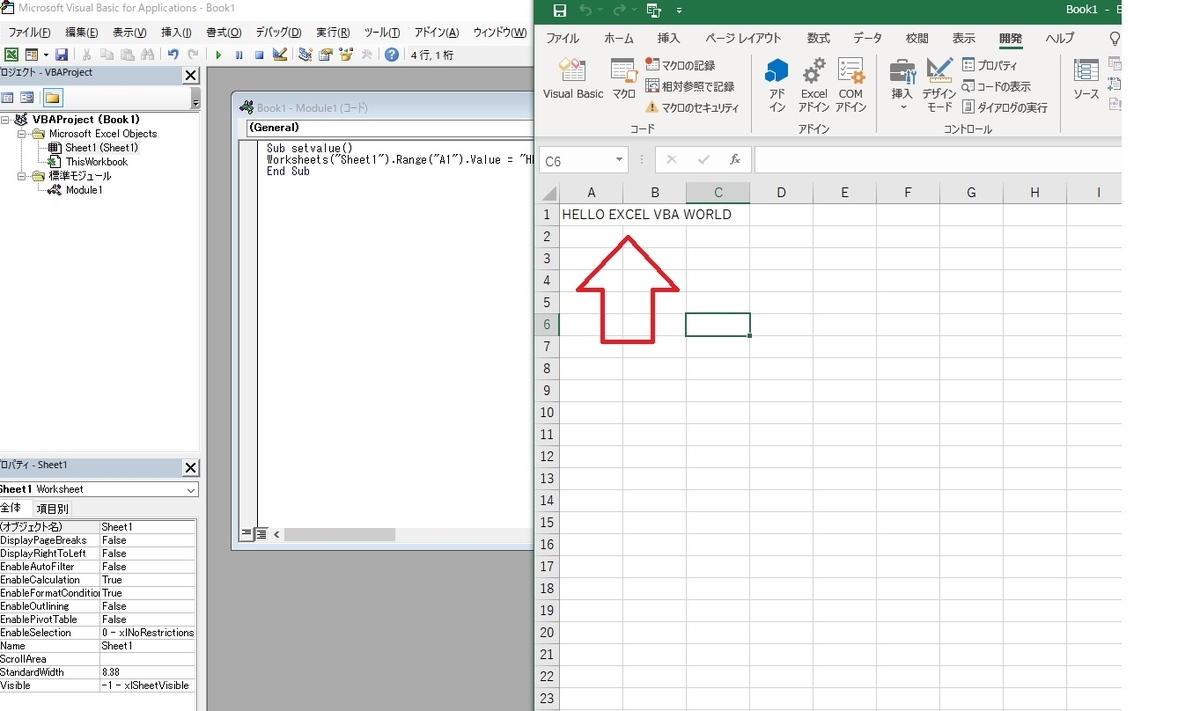Click the マクロ button in the ribbon
Screen dimensions: 1200x711
click(624, 80)
